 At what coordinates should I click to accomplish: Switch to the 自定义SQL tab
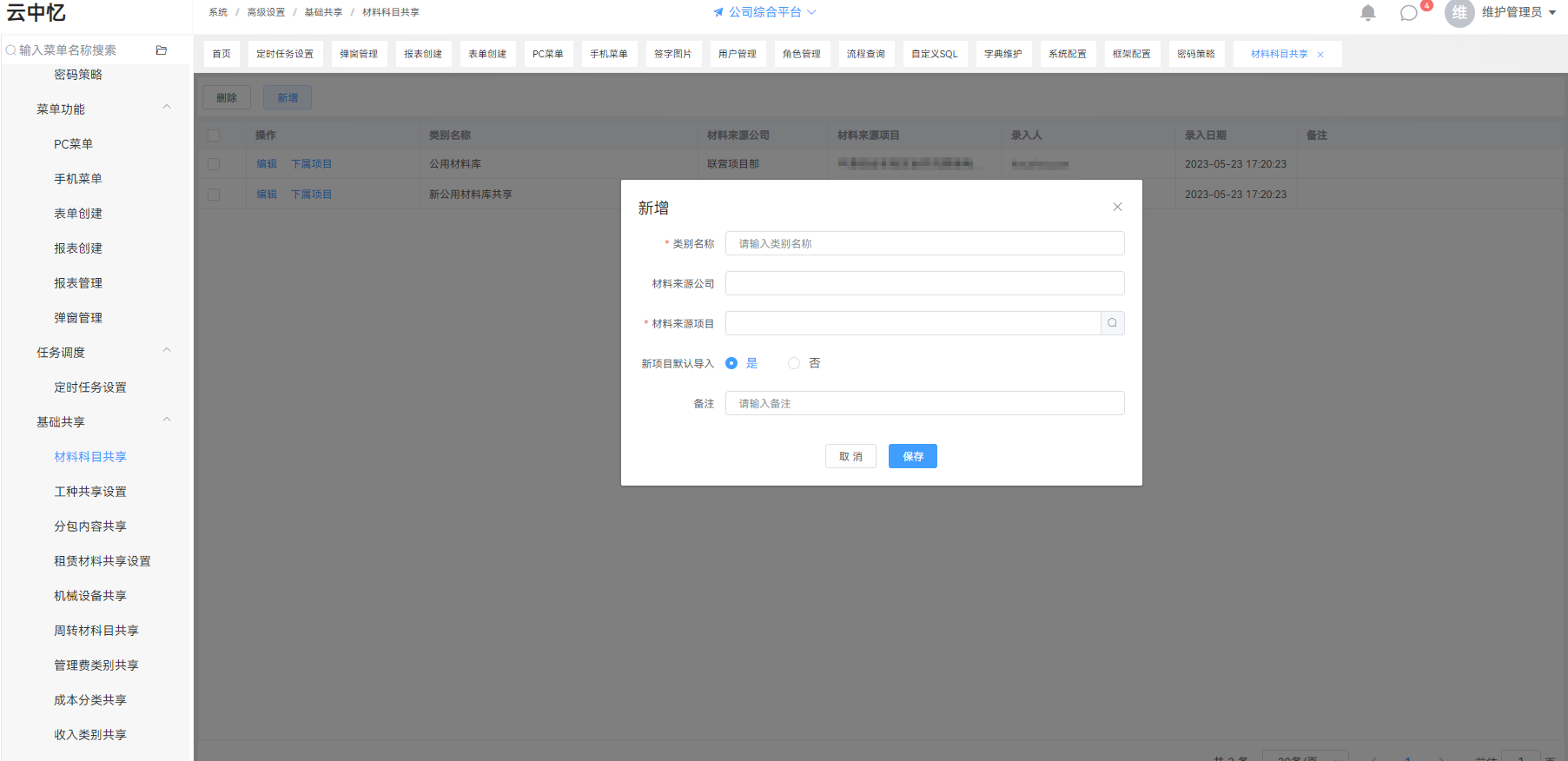tap(935, 54)
